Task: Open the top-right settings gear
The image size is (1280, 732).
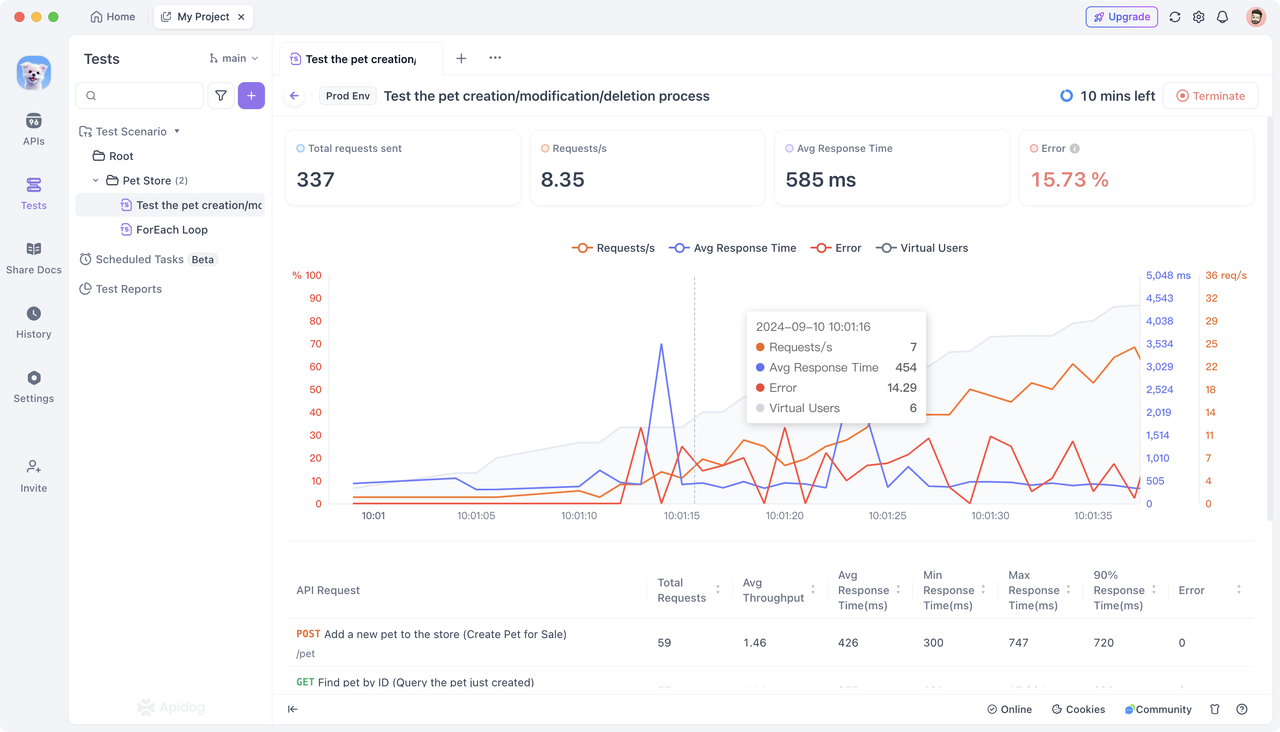Action: tap(1199, 17)
